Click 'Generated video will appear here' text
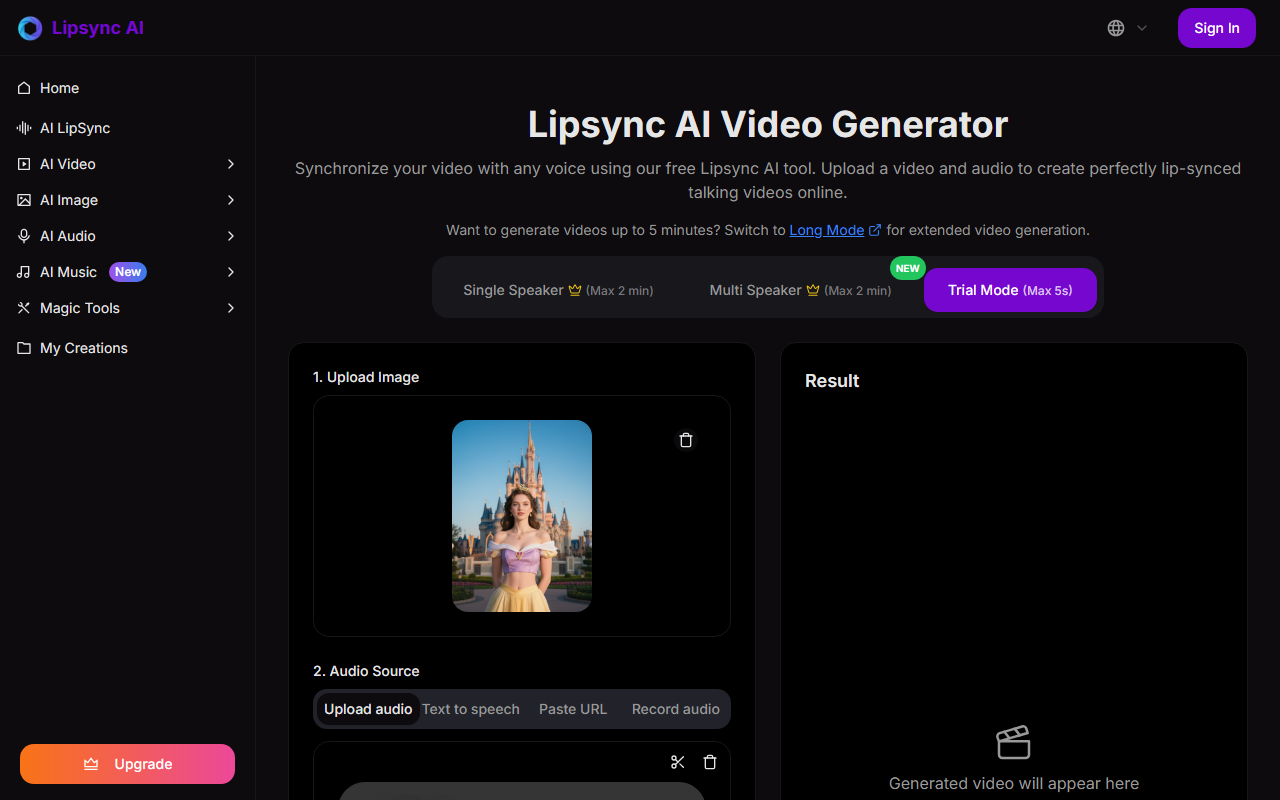The width and height of the screenshot is (1280, 800). (1014, 784)
